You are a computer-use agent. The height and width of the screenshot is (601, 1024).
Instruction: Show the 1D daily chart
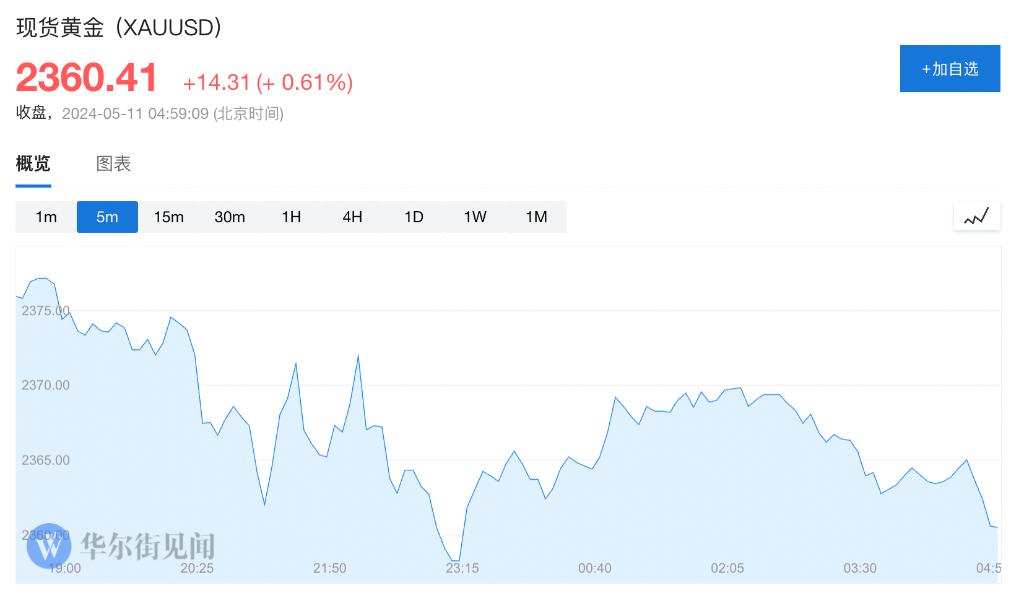pyautogui.click(x=413, y=217)
